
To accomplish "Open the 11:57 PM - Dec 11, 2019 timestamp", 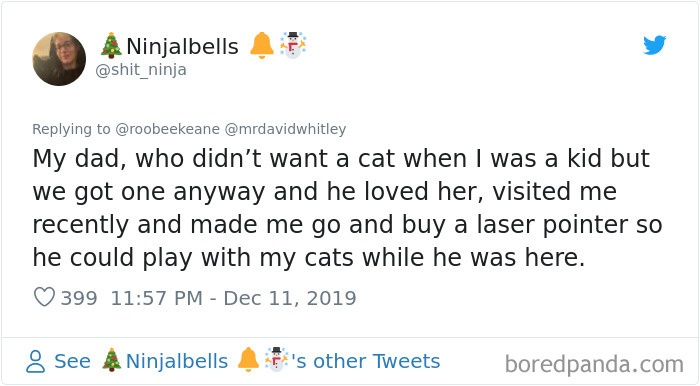I will 233,298.
